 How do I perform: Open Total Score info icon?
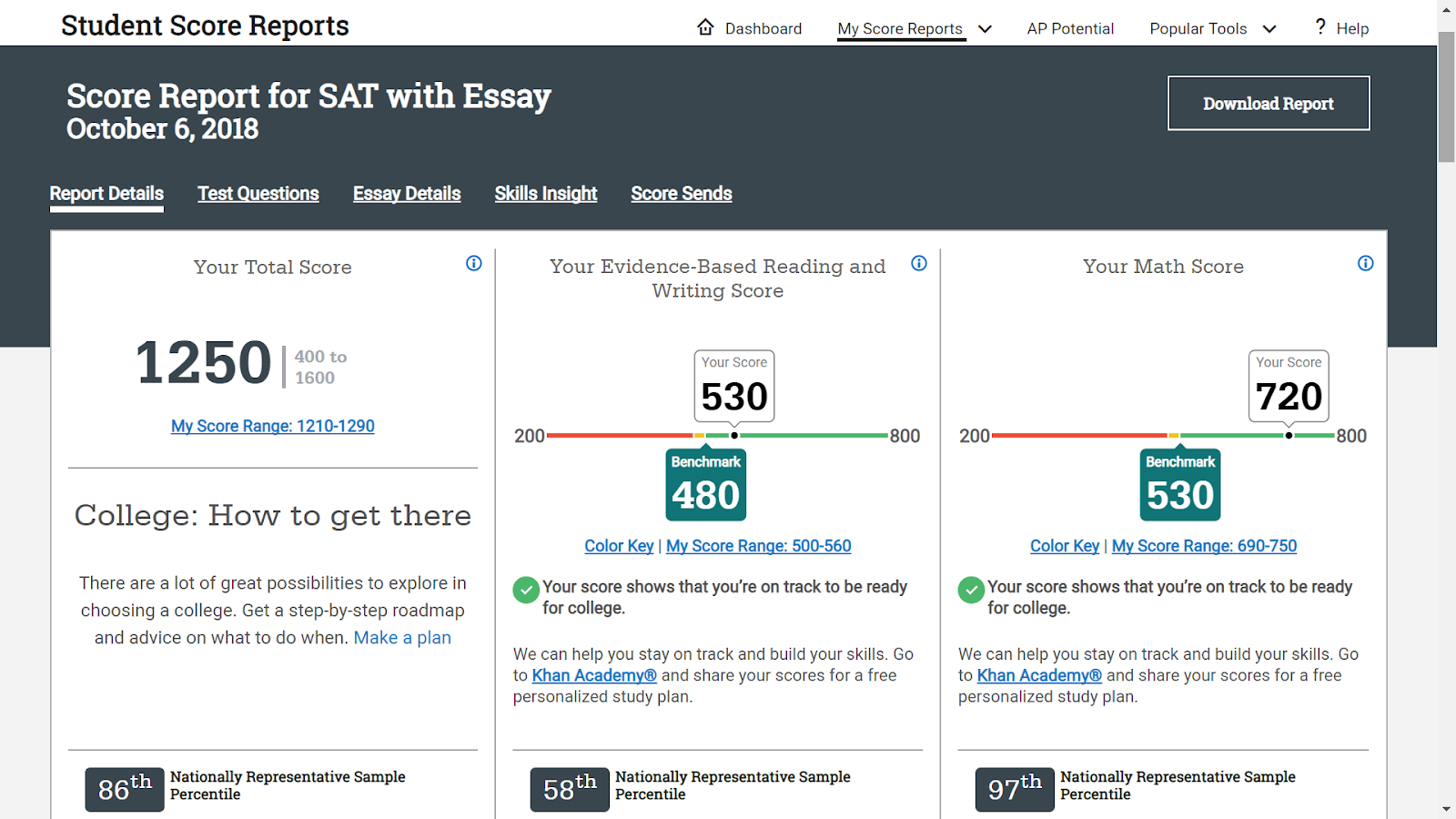pyautogui.click(x=474, y=263)
